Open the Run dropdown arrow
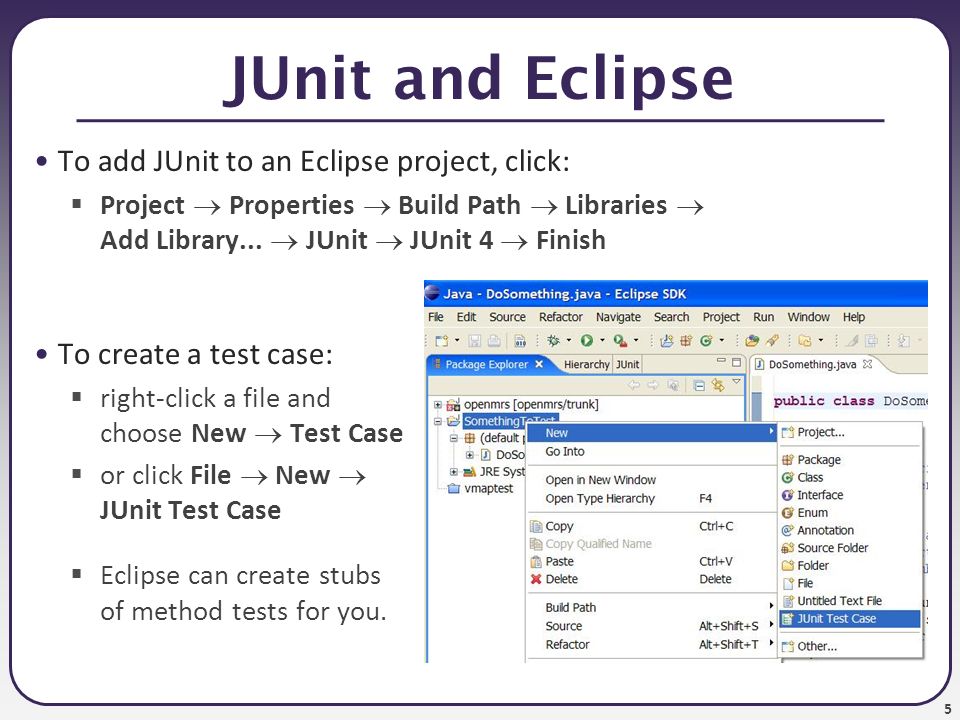Viewport: 960px width, 720px height. pyautogui.click(x=602, y=340)
